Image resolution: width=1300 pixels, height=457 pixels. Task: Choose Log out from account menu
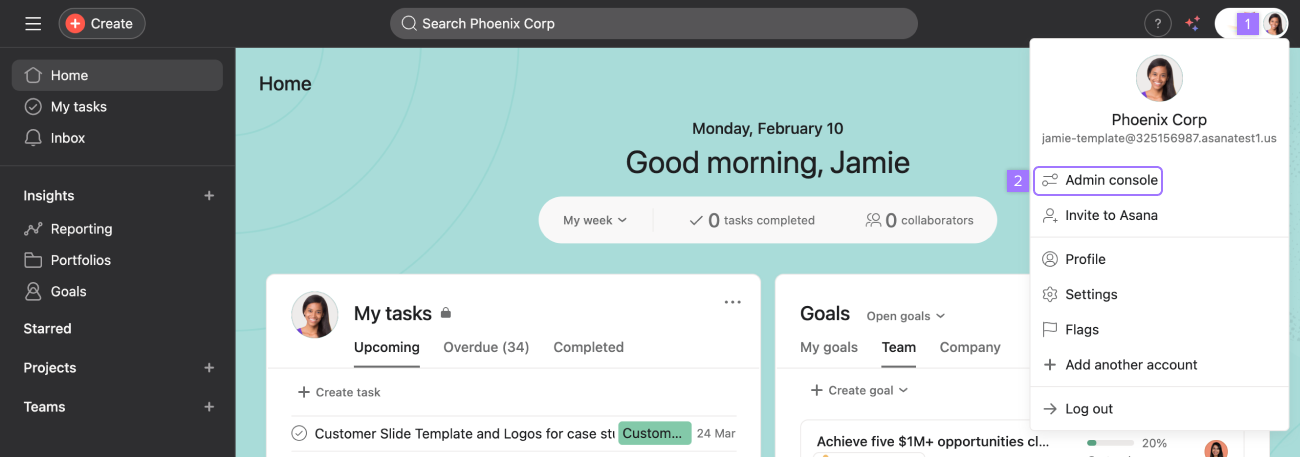1088,409
